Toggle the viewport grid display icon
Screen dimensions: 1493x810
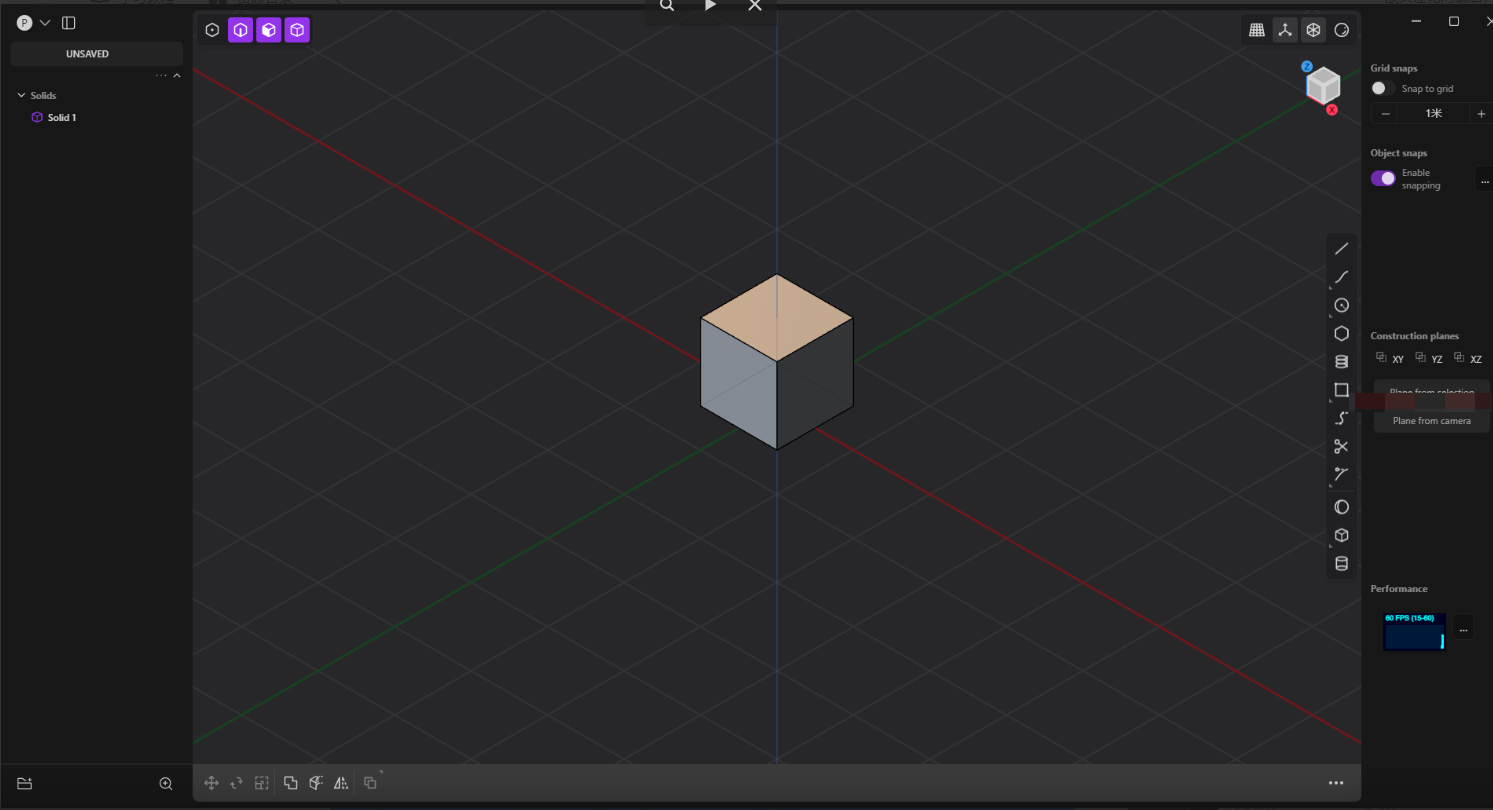click(1257, 30)
